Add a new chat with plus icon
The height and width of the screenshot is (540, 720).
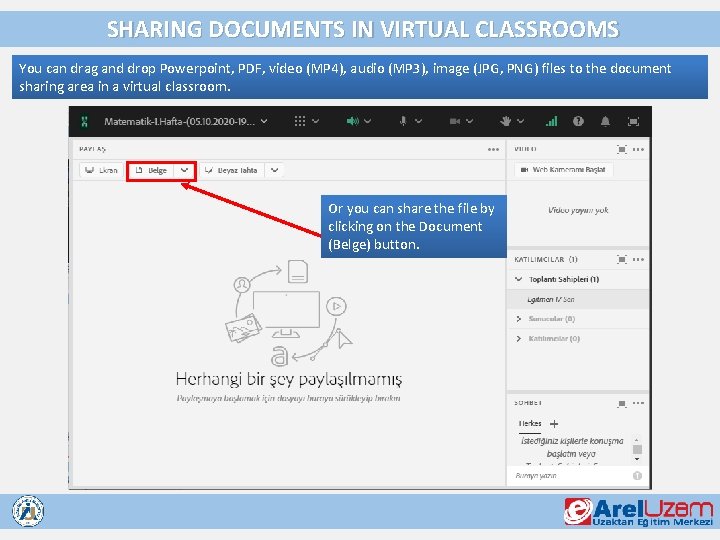pos(554,424)
